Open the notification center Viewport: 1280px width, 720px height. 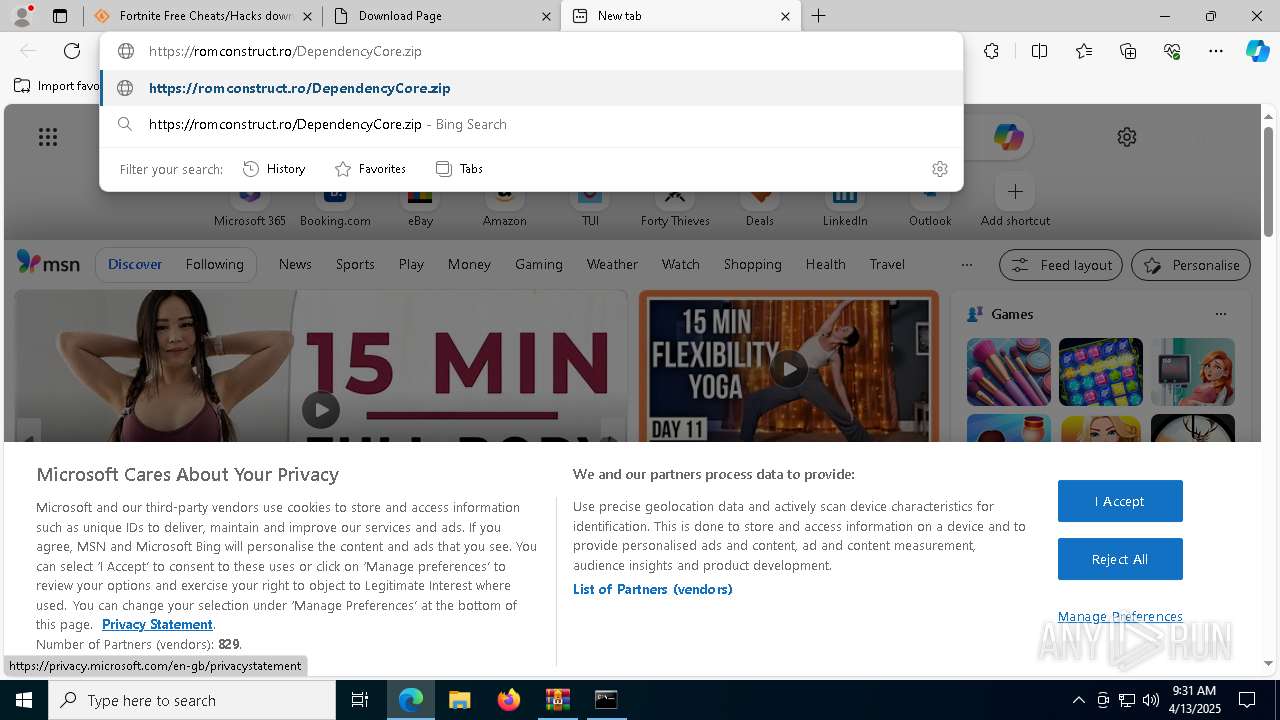1247,700
